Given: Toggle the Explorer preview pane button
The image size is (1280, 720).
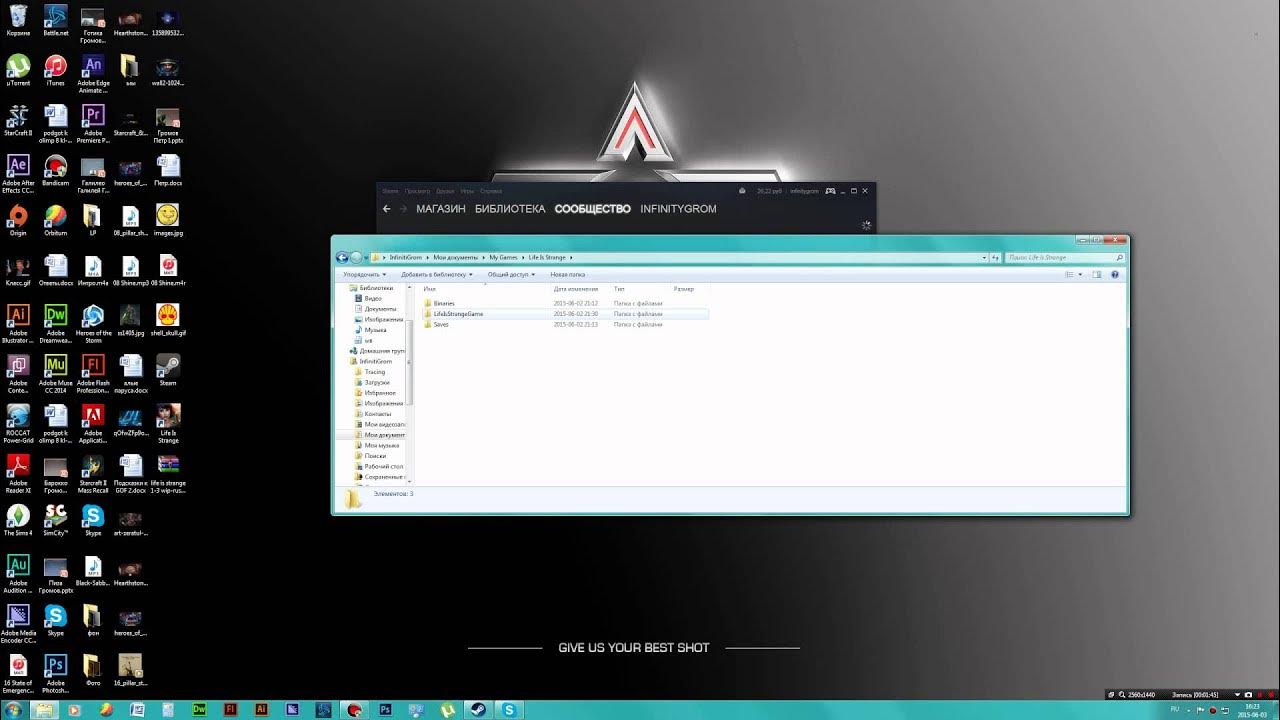Looking at the screenshot, I should (1097, 274).
